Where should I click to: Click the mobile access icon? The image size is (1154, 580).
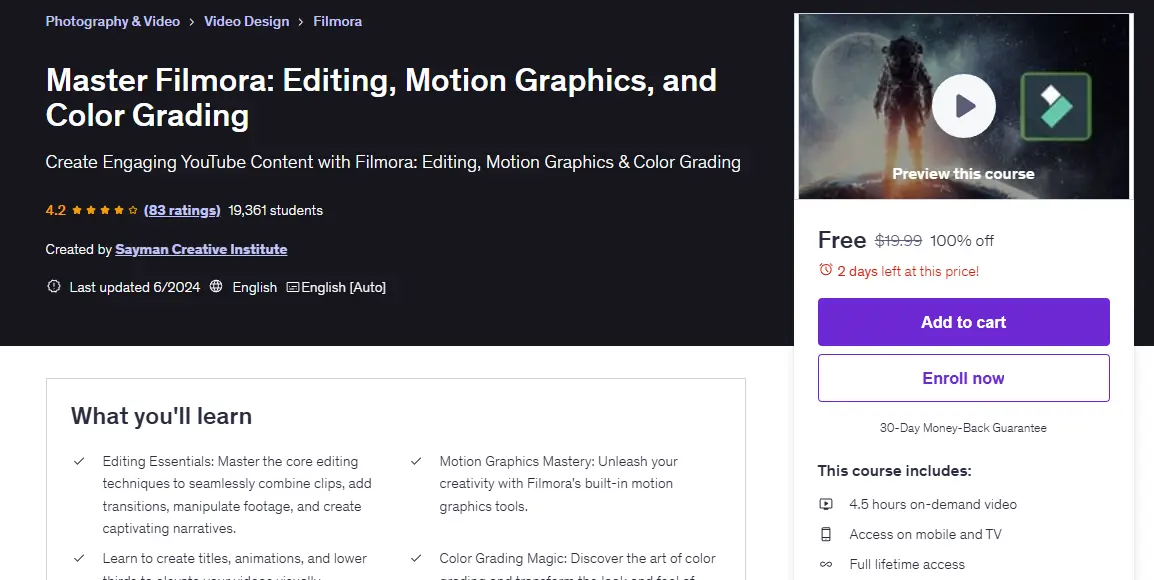point(826,534)
